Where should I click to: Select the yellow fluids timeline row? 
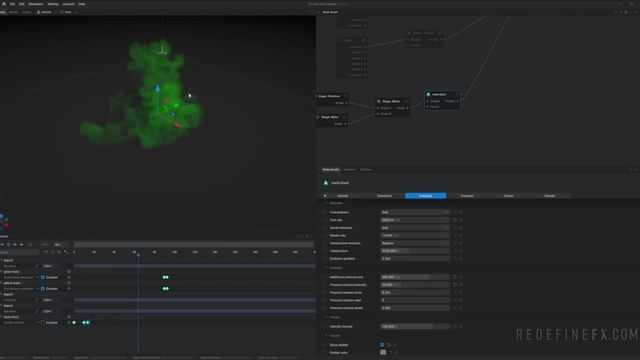12,283
